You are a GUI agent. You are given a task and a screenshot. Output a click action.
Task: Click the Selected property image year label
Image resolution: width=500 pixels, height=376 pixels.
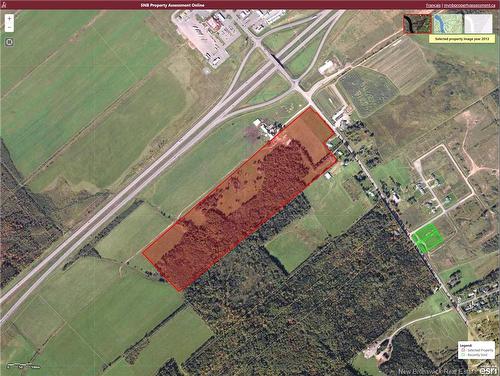(x=462, y=39)
